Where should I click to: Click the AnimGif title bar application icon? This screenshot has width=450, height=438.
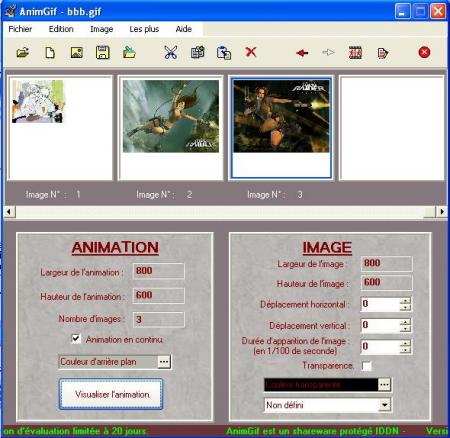[10, 11]
